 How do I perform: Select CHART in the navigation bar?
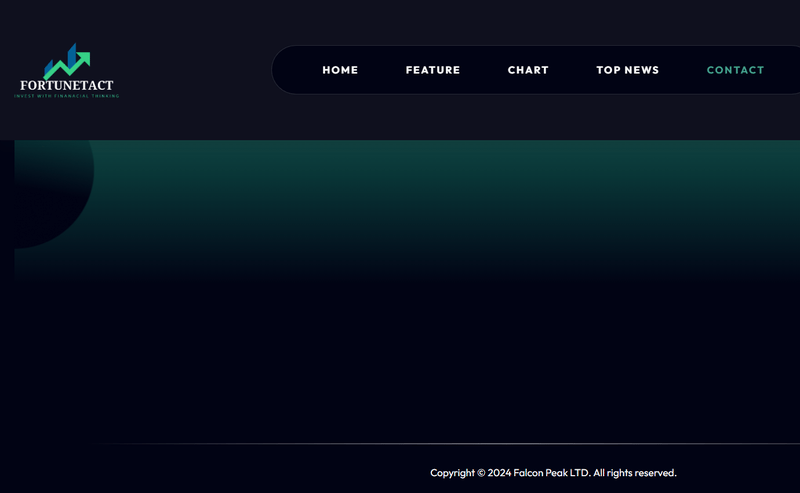pos(528,70)
